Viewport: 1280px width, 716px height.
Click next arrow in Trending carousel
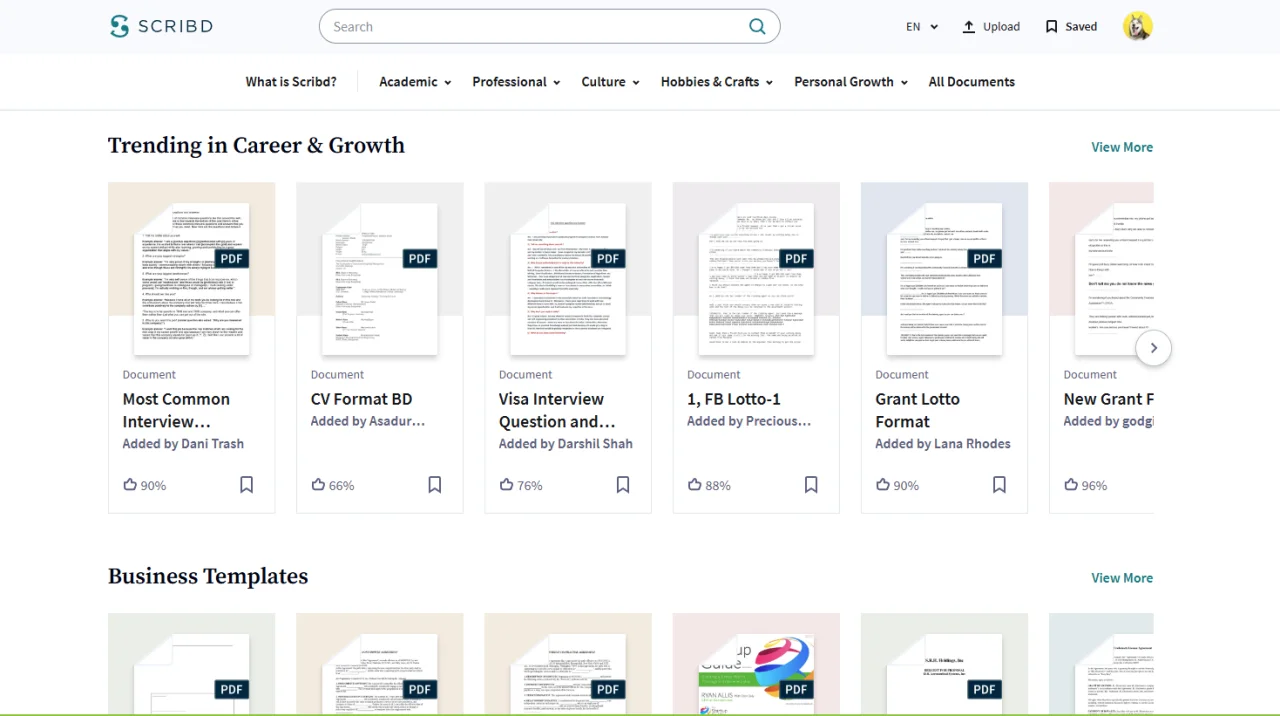click(x=1153, y=348)
